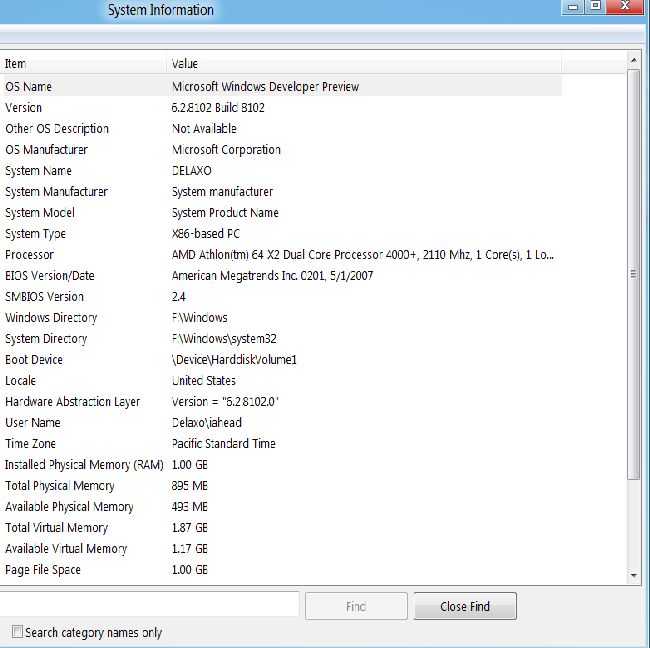Enable Search category names only checkbox

[17, 632]
